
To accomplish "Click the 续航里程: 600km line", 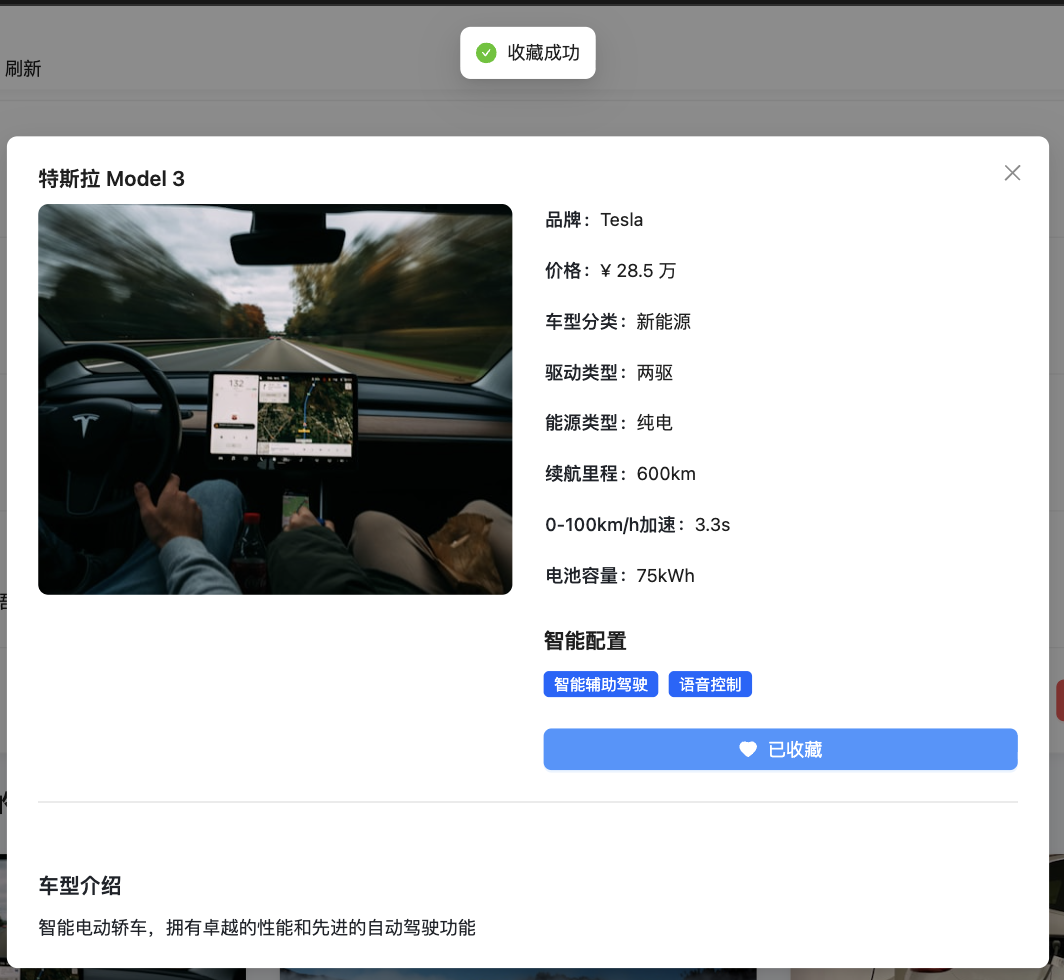I will point(620,474).
